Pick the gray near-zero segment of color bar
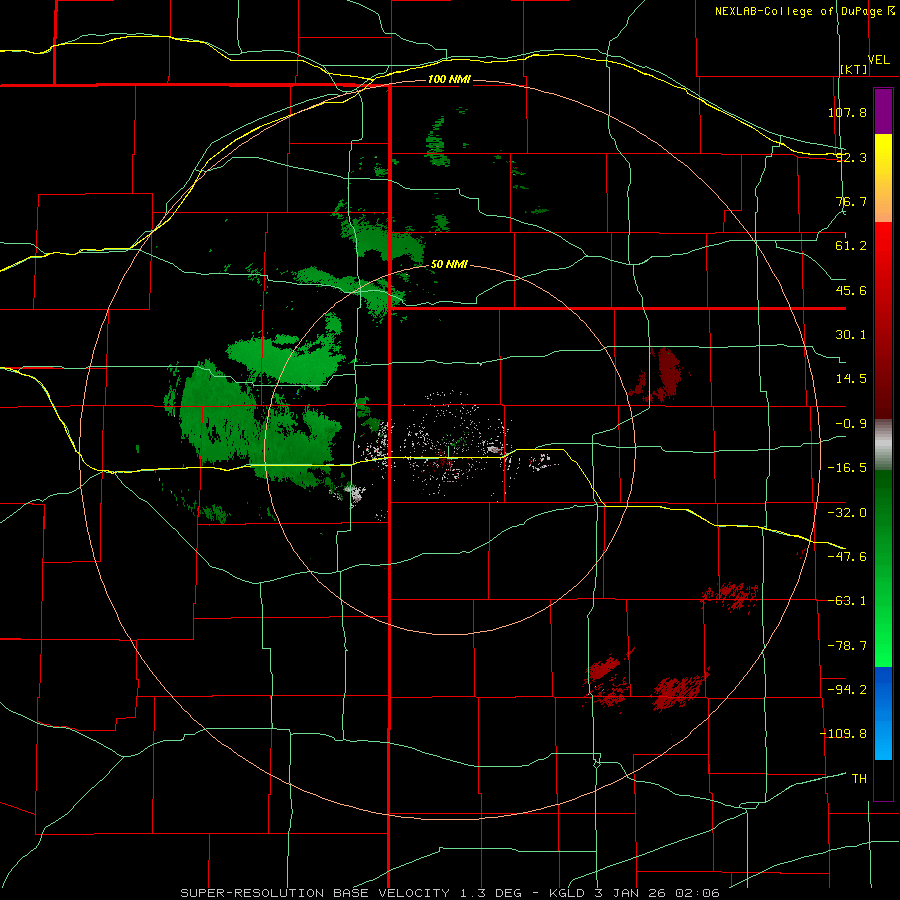Screen dimensions: 900x900 (x=883, y=445)
